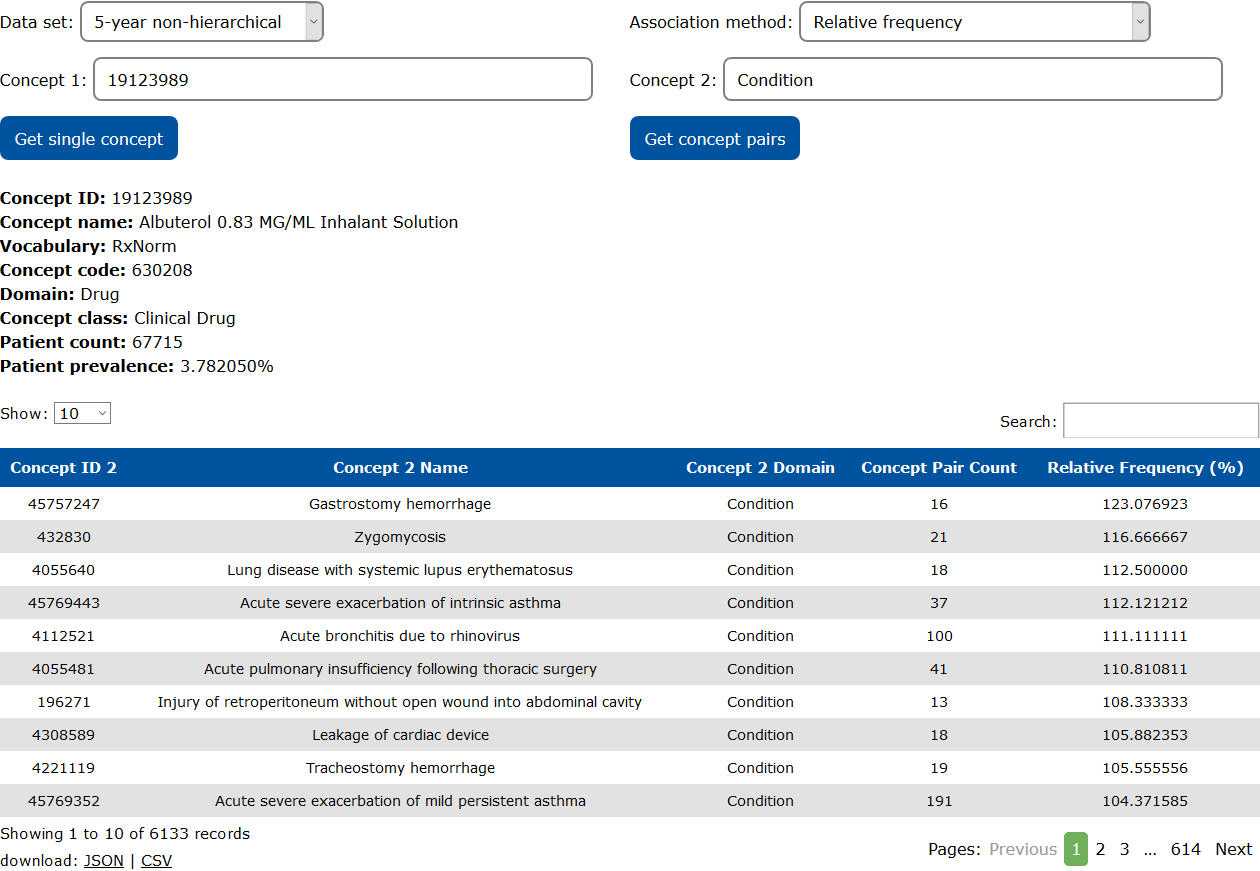Click Acute pulmonary insufficiency following thoracic surgery
Image resolution: width=1260 pixels, height=871 pixels.
point(400,669)
